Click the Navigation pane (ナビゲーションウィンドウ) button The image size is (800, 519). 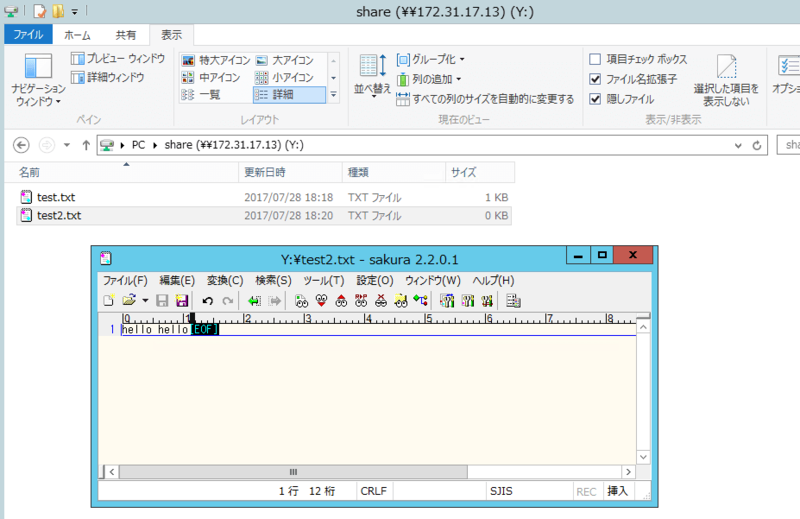coord(39,79)
